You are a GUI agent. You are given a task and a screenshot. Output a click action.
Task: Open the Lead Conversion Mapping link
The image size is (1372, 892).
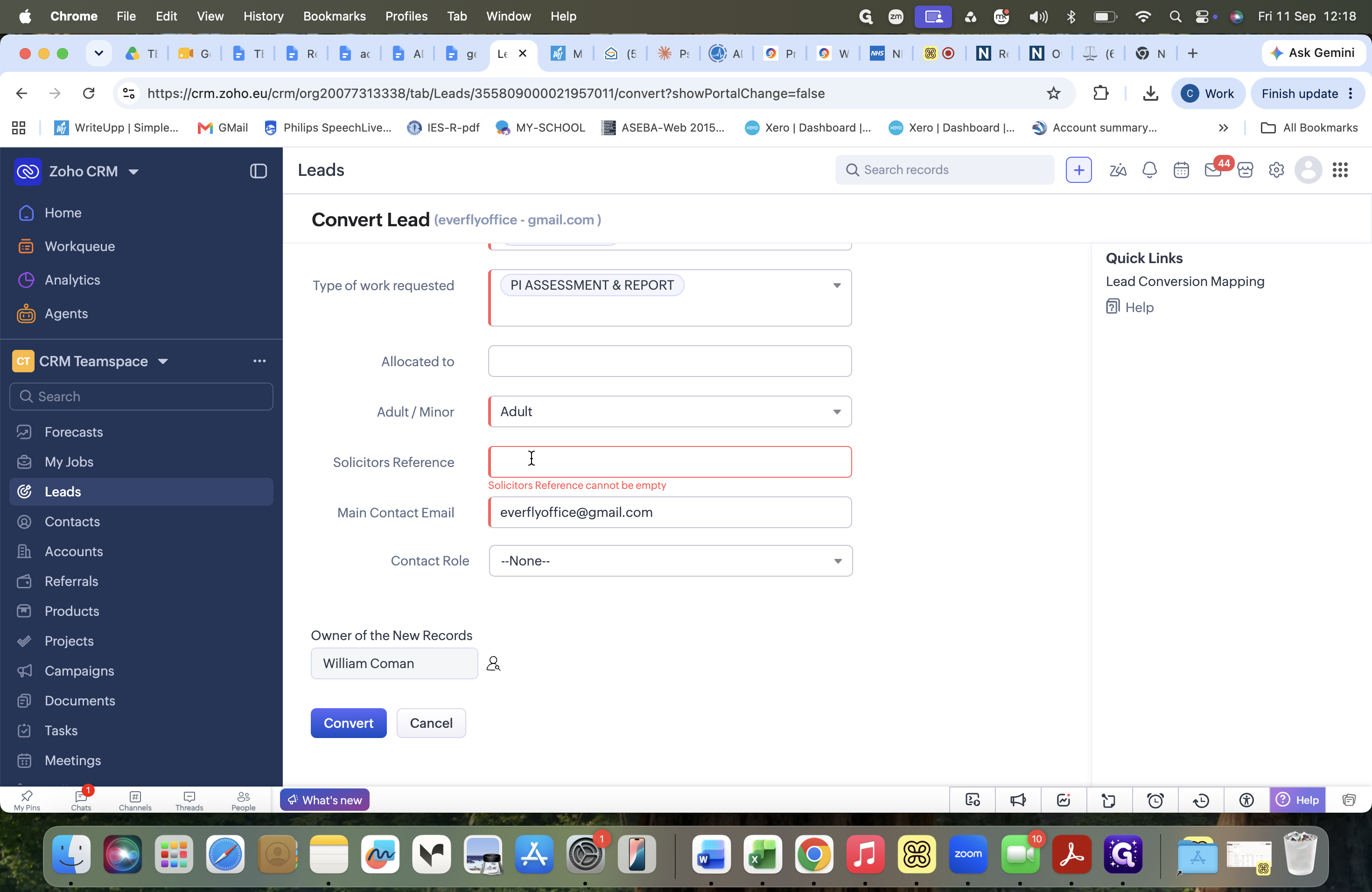[x=1185, y=281]
